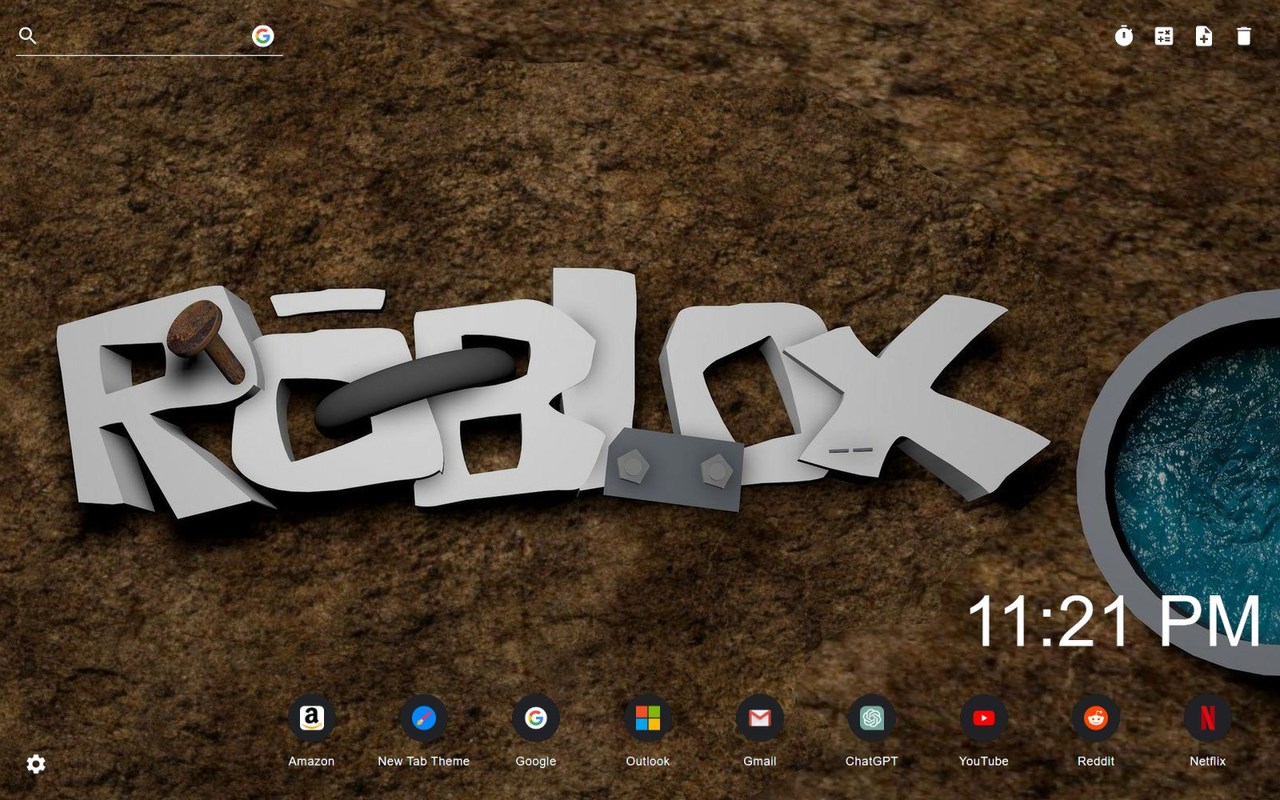The width and height of the screenshot is (1280, 800).
Task: Click the 11:21 PM clock display
Action: click(1115, 622)
